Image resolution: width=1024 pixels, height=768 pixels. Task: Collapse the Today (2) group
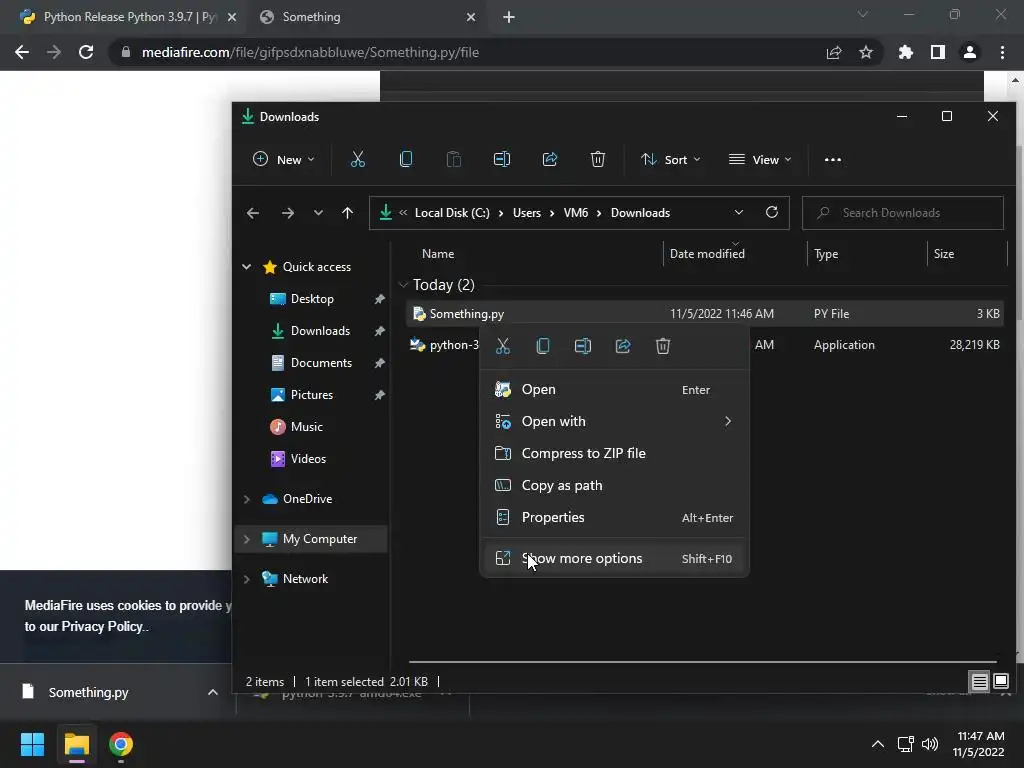click(404, 285)
